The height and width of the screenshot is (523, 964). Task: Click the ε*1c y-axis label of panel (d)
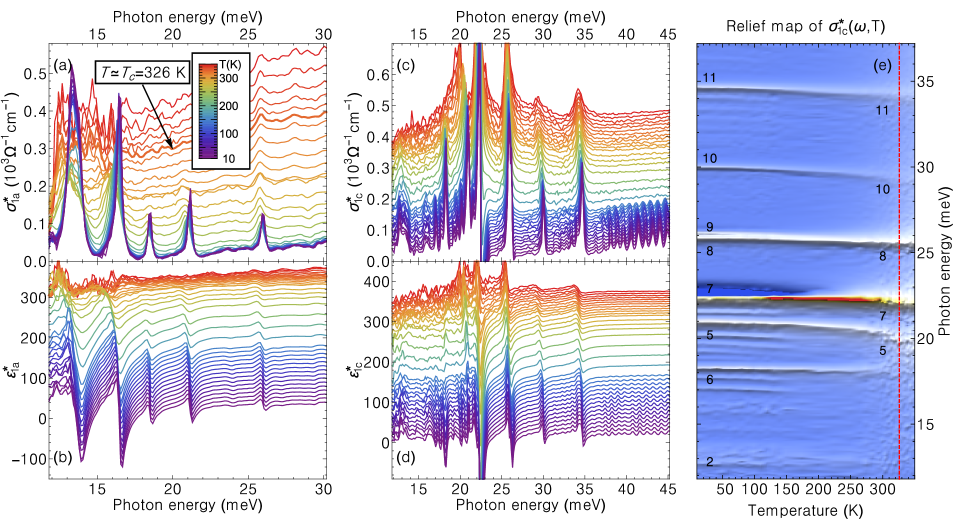355,371
